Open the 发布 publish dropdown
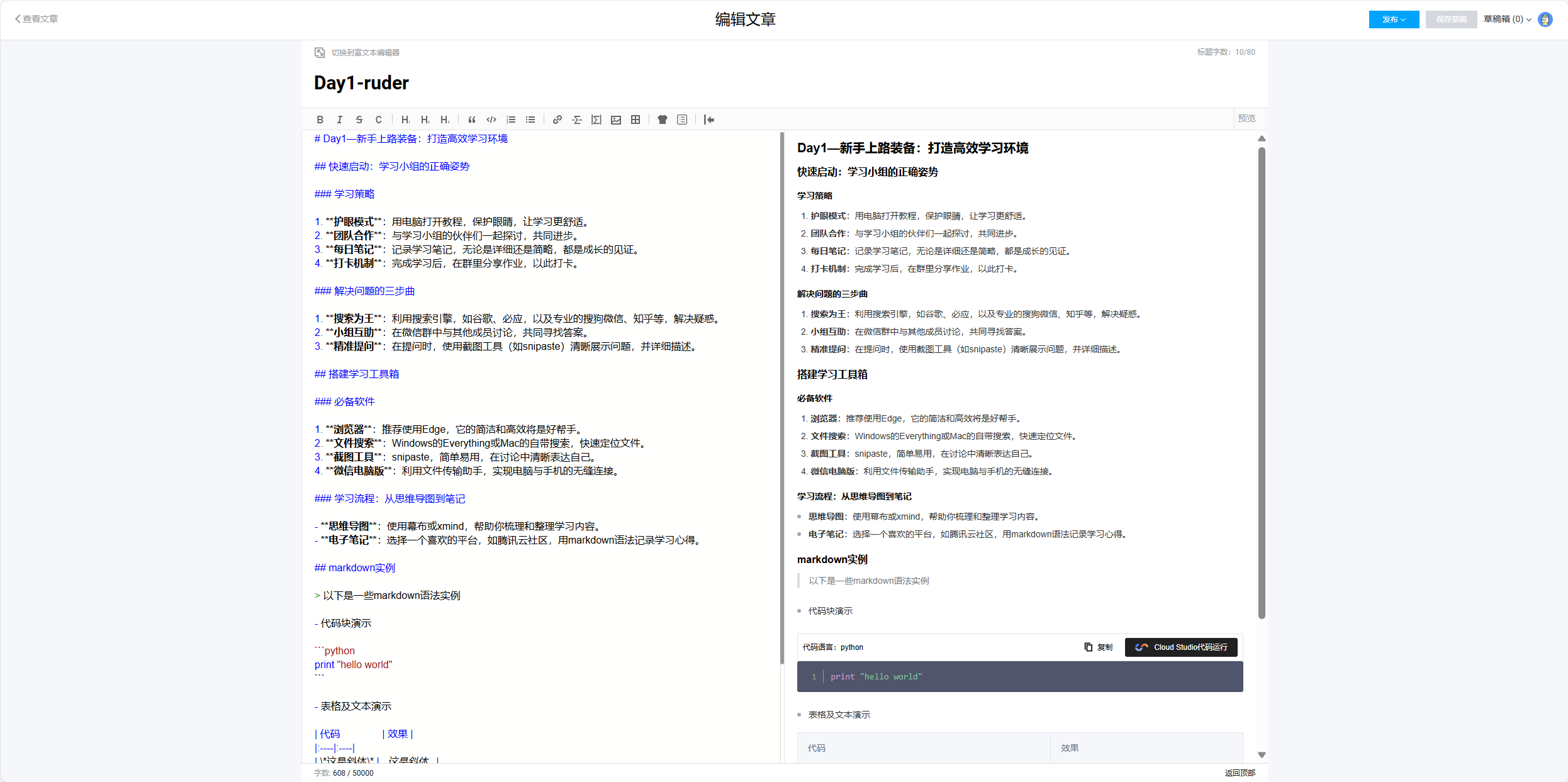 tap(1394, 20)
